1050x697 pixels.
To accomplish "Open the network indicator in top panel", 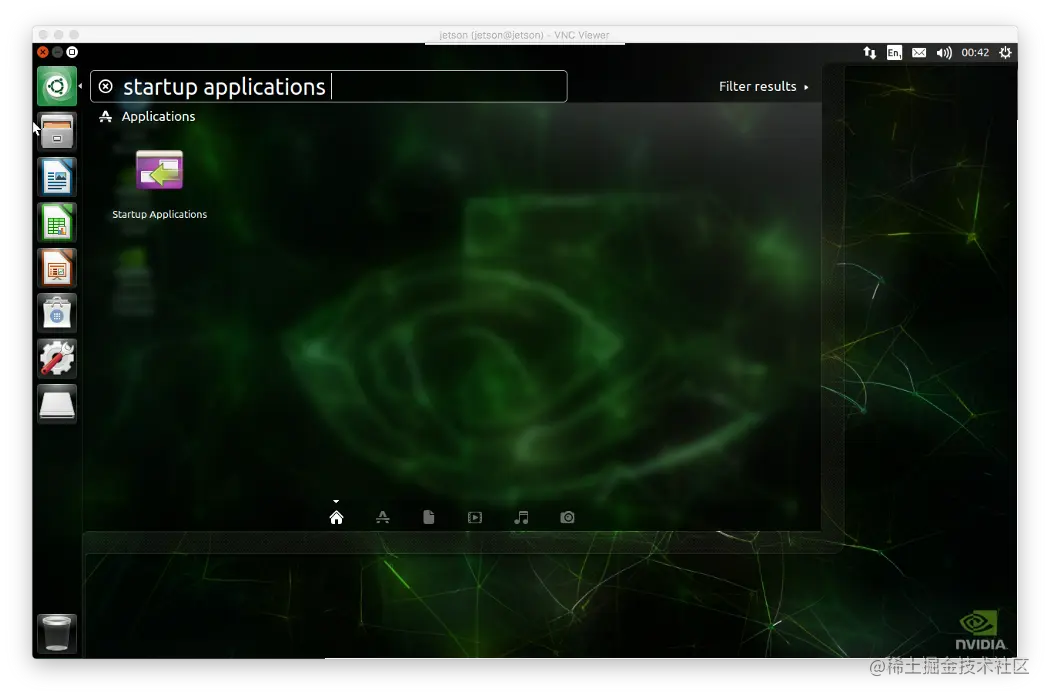I will click(x=869, y=52).
